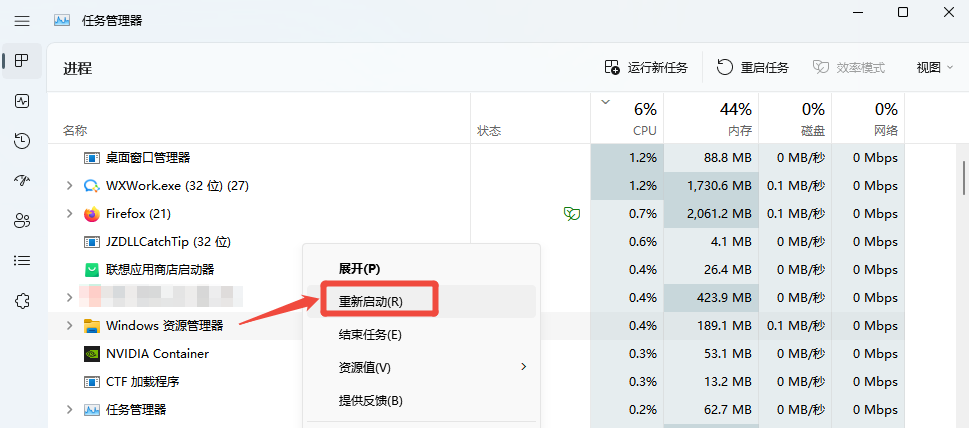Select the Processes page sidebar icon
The image size is (969, 428).
pos(22,61)
